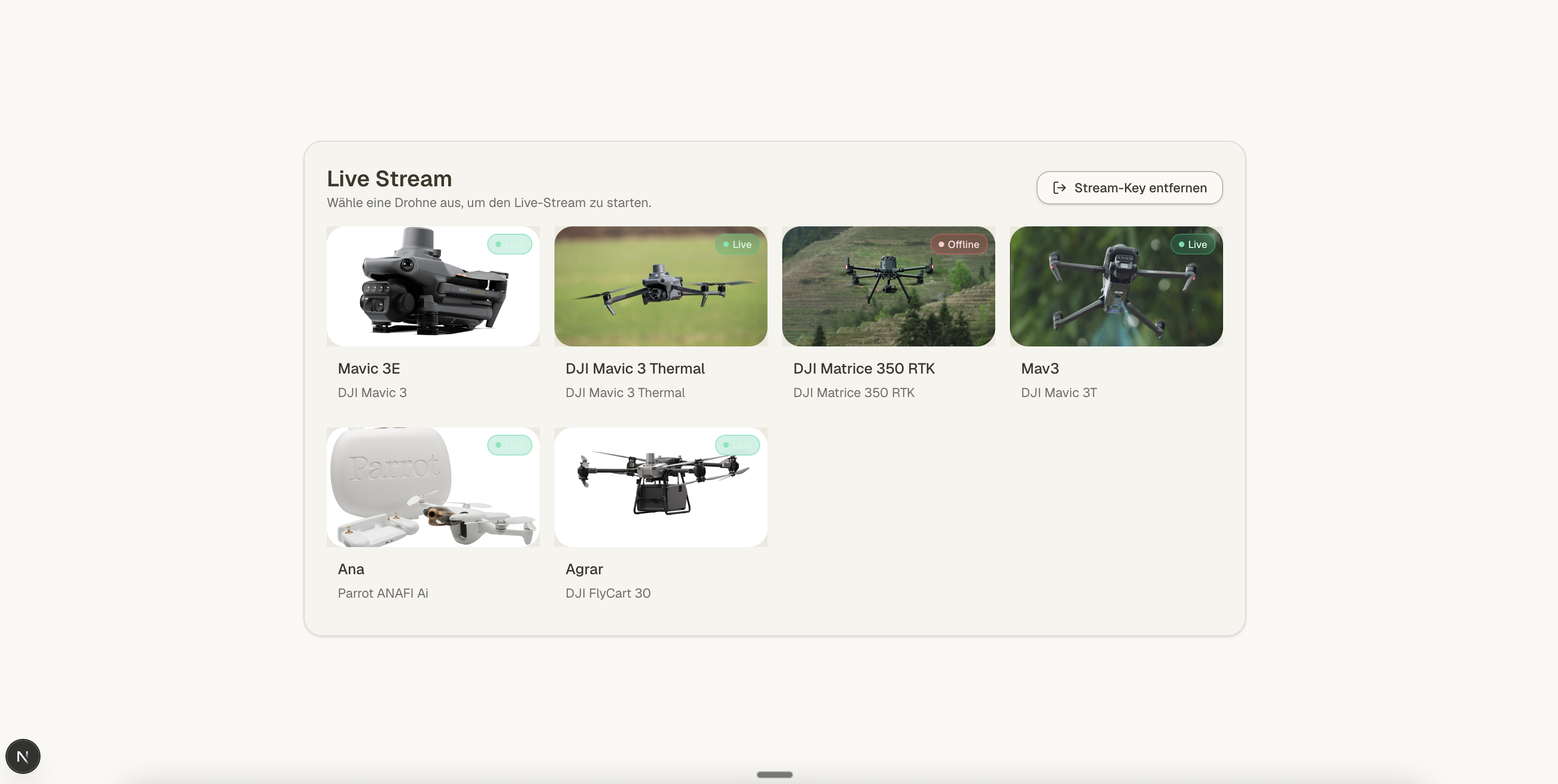
Task: Select the Parrot Ana drone thumbnail
Action: (x=433, y=487)
